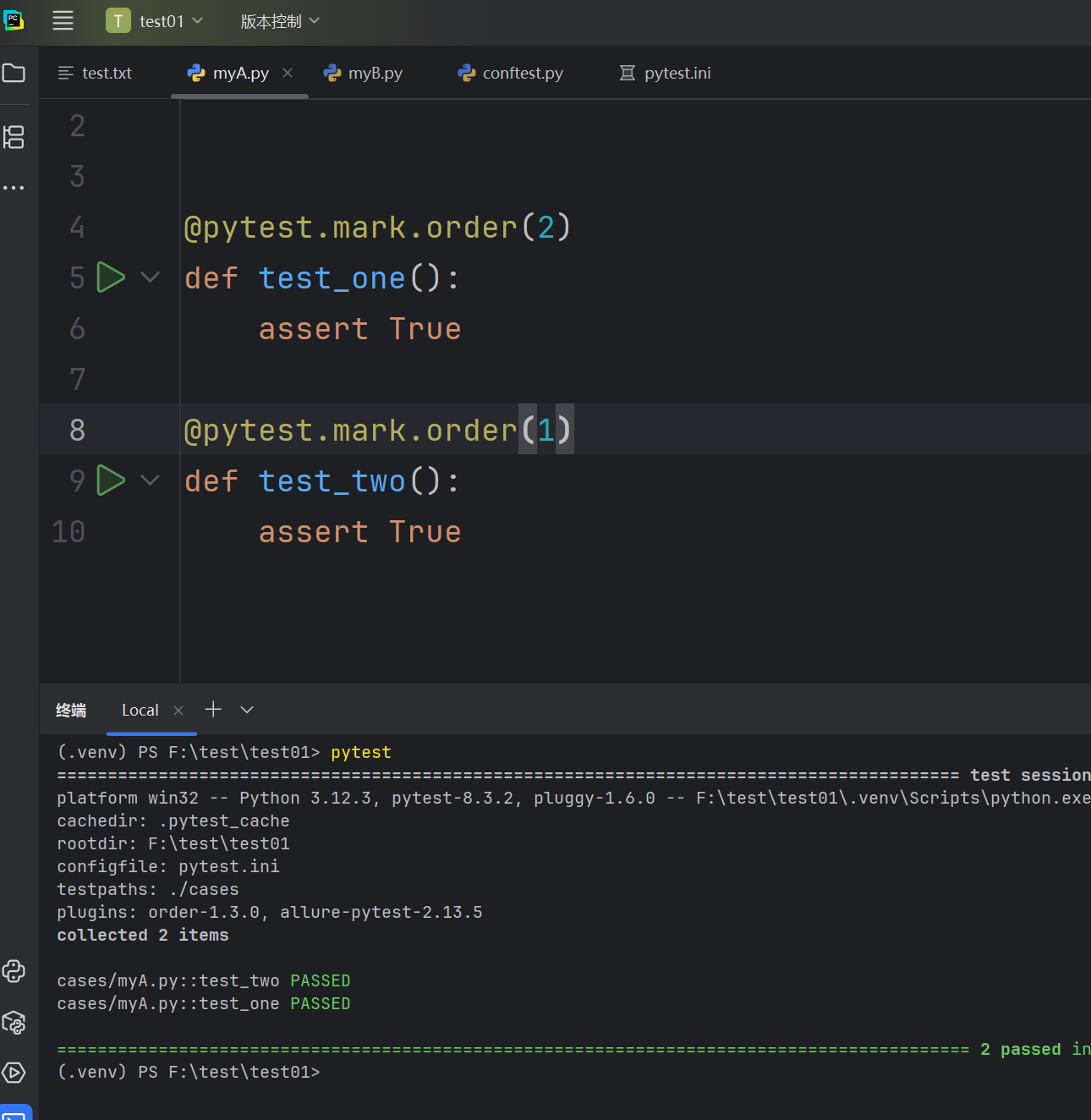Screen dimensions: 1091x1120
Task: Open the Project folder tool window
Action: (14, 73)
